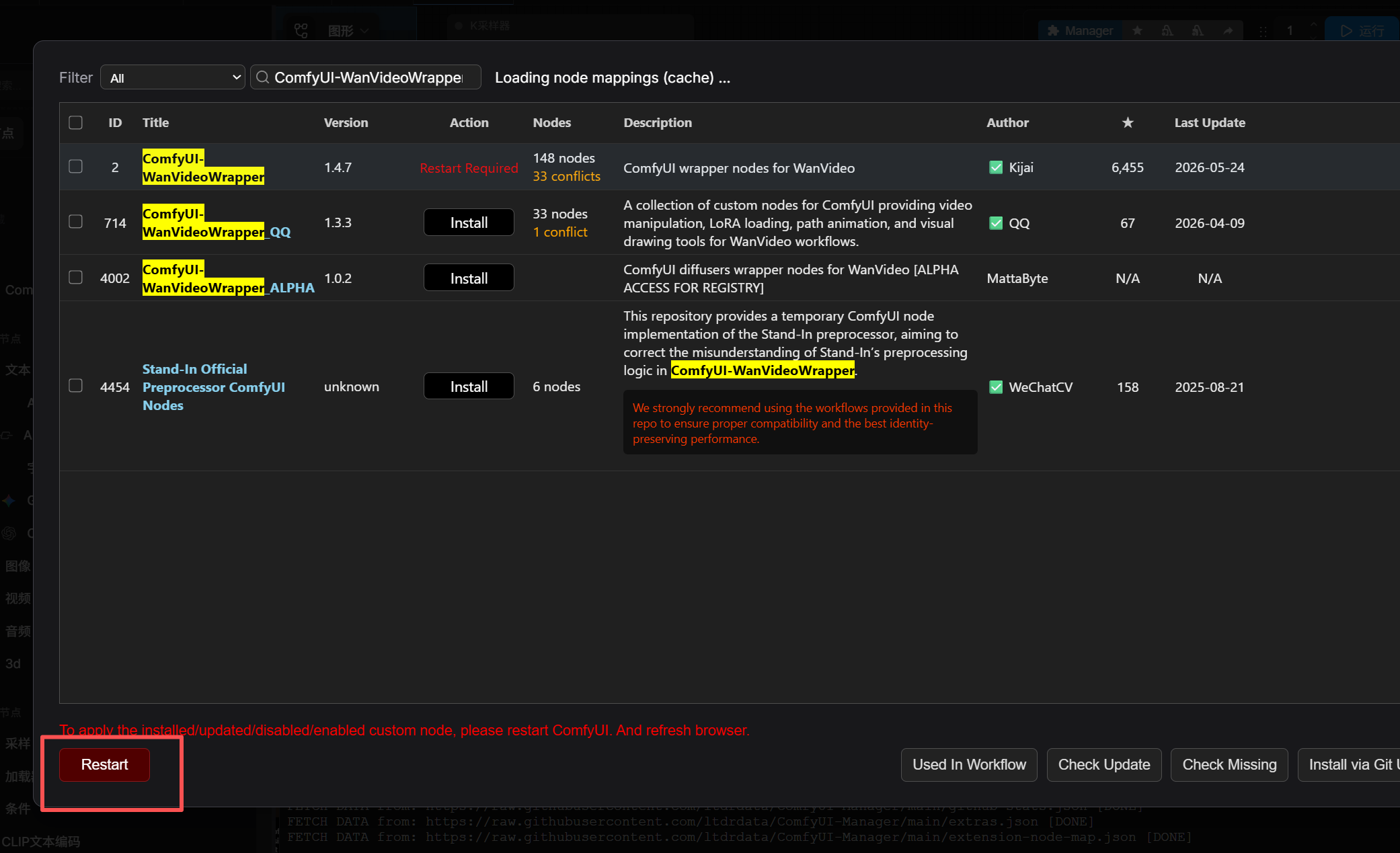Check the Stand-In Official Preprocessor row checkbox
This screenshot has height=853, width=1400.
click(x=75, y=386)
